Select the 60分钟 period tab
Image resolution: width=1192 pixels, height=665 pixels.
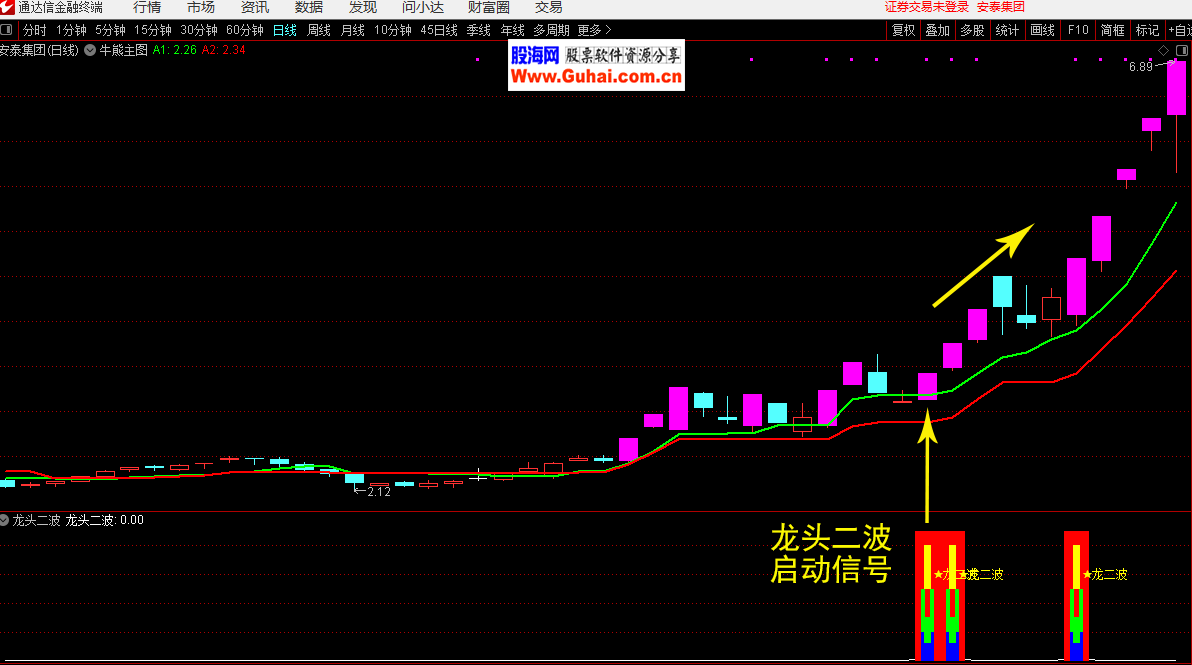pos(245,30)
